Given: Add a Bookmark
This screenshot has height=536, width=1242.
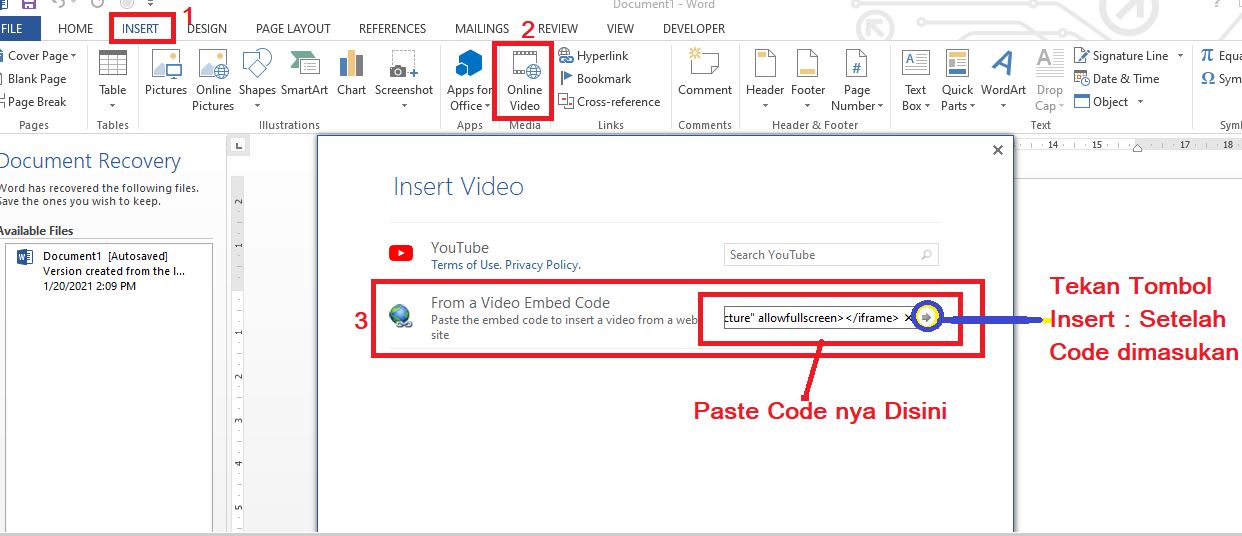Looking at the screenshot, I should coord(594,79).
